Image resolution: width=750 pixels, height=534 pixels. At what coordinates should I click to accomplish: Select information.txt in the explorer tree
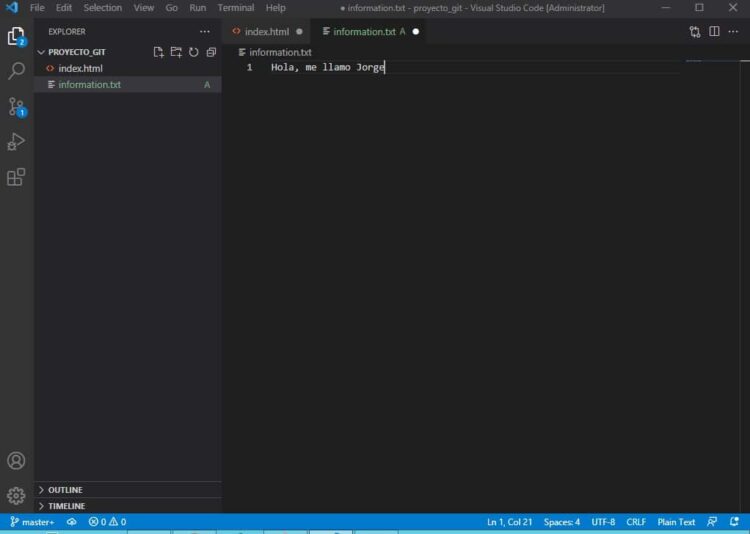[128, 85]
